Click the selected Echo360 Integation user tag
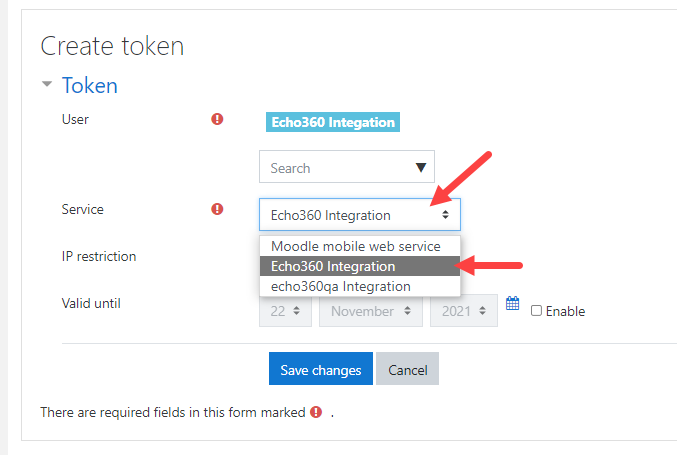 [332, 123]
